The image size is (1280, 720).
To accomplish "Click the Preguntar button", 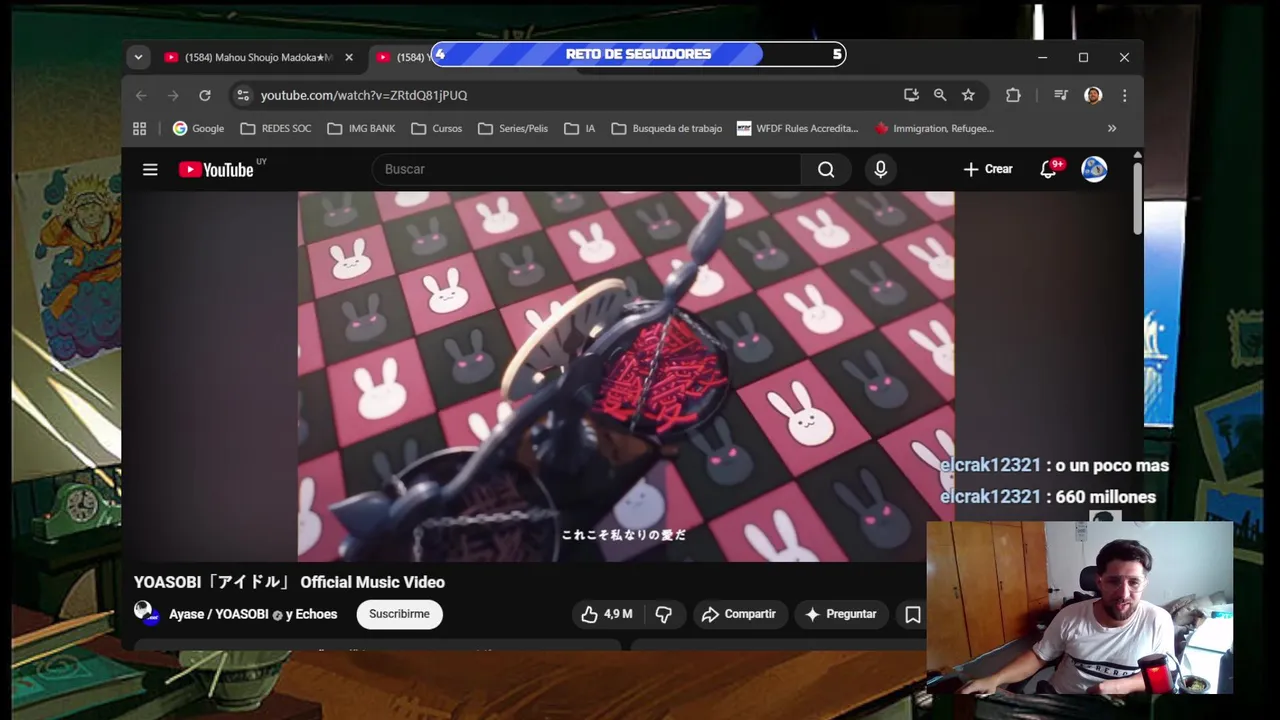I will 840,614.
